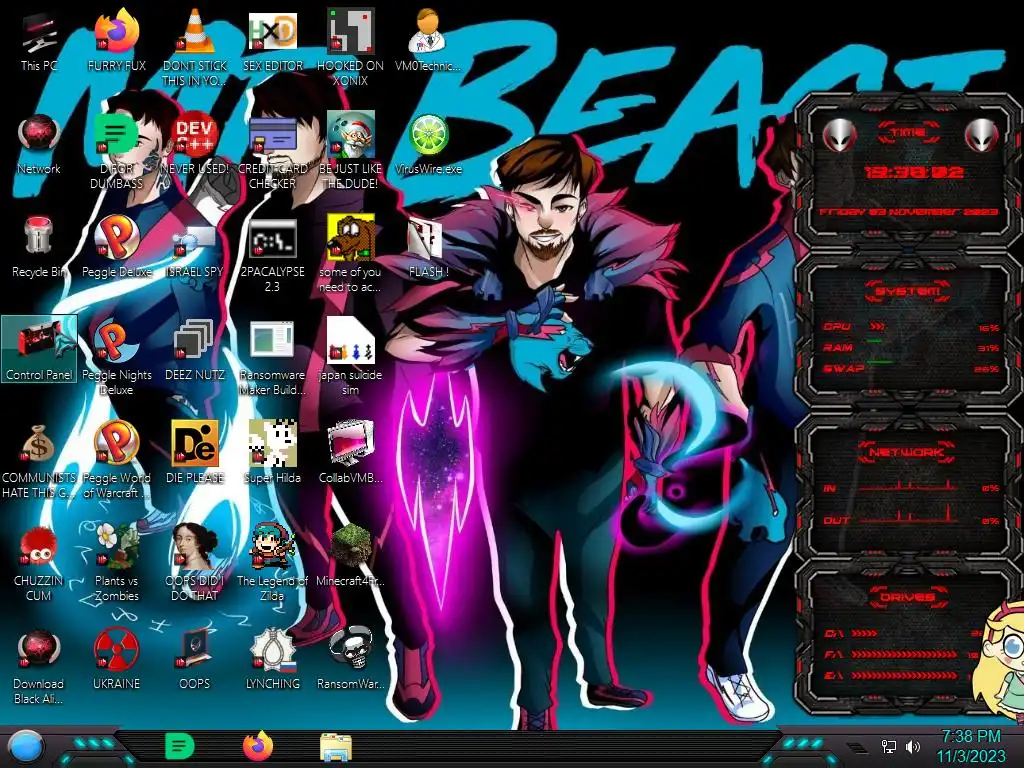Viewport: 1024px width, 768px height.
Task: Launch the VirusWire.exe lime icon
Action: pos(428,145)
